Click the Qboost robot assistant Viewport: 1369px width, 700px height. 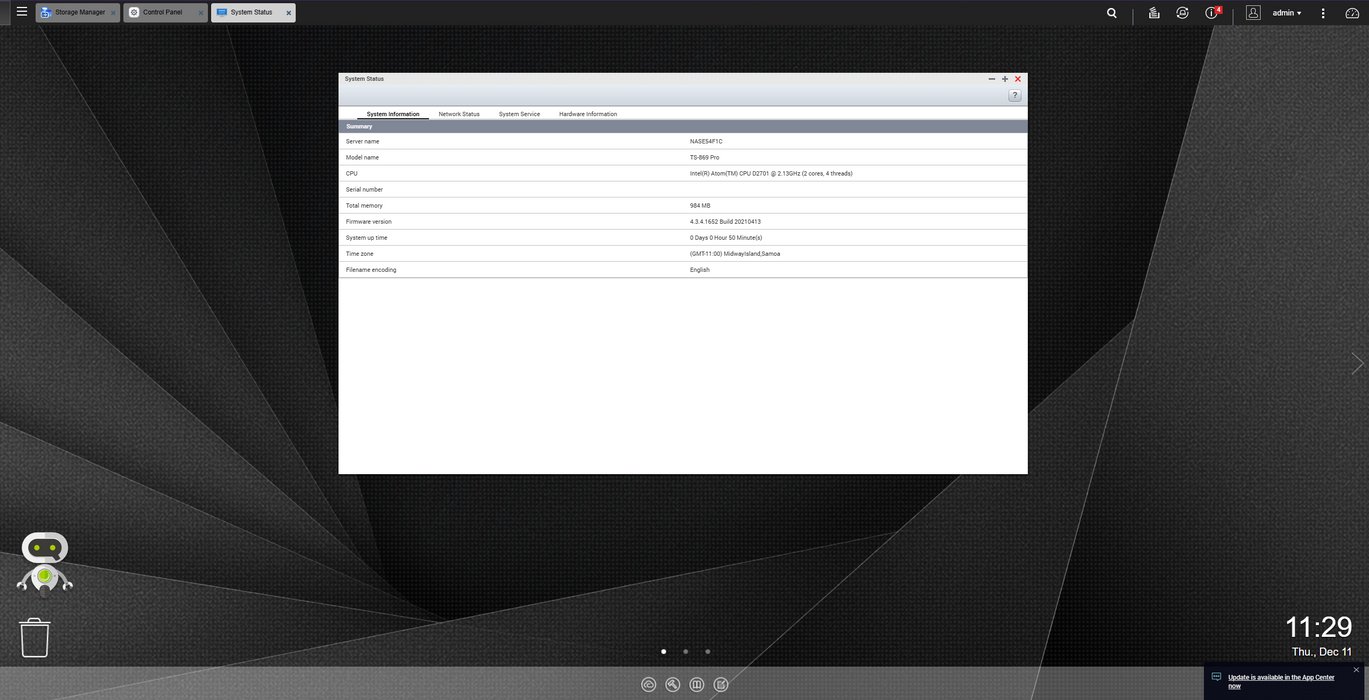click(x=44, y=561)
